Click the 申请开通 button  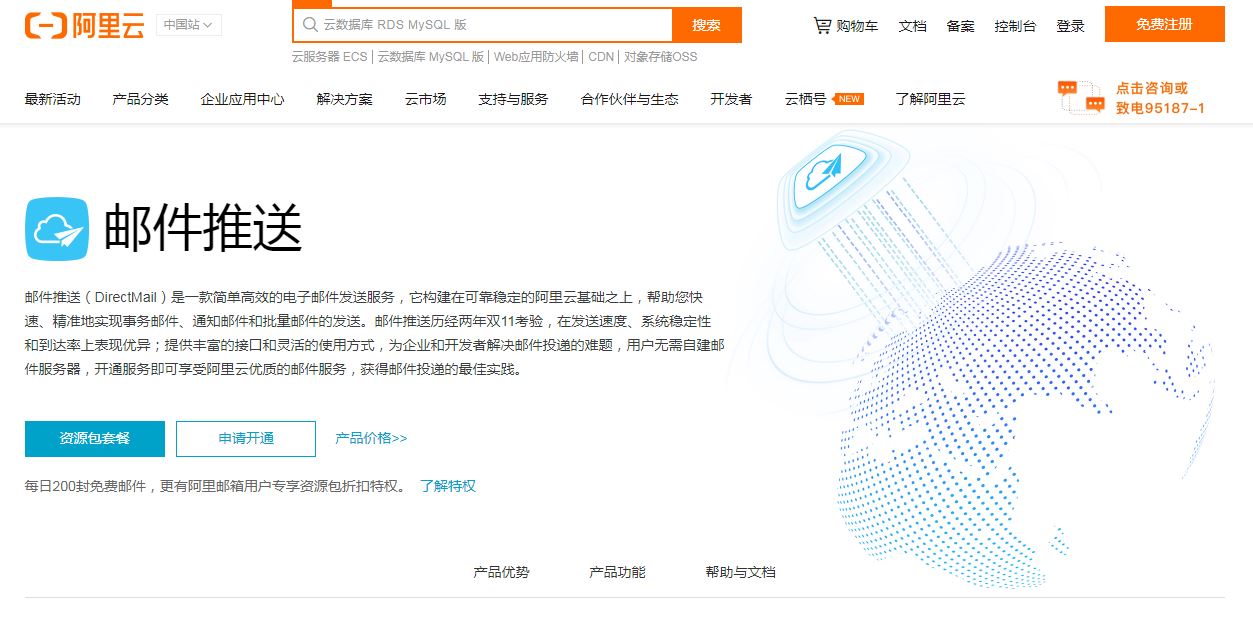246,438
